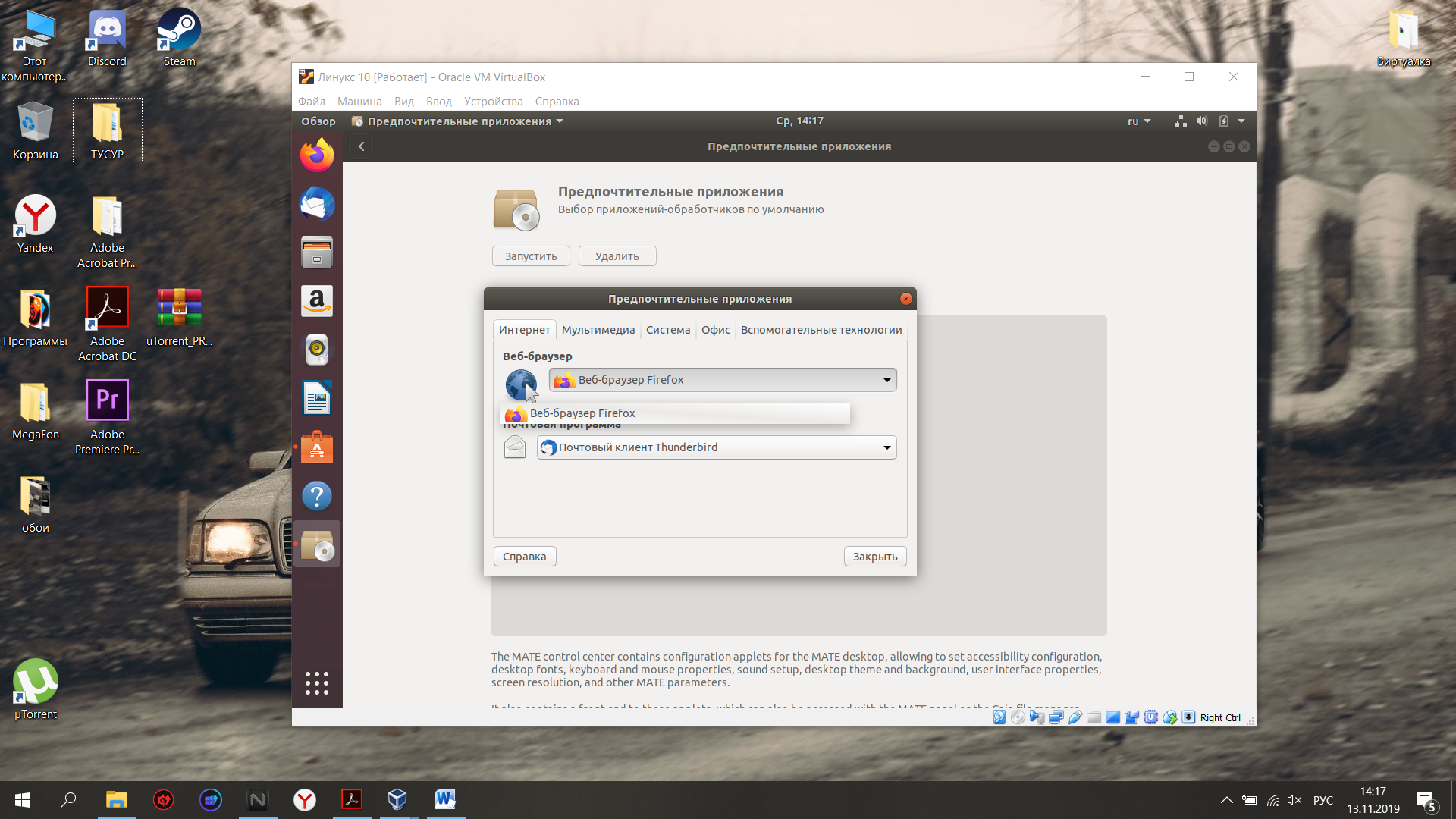Open the Amazon dock shortcut
Viewport: 1456px width, 819px height.
point(317,301)
